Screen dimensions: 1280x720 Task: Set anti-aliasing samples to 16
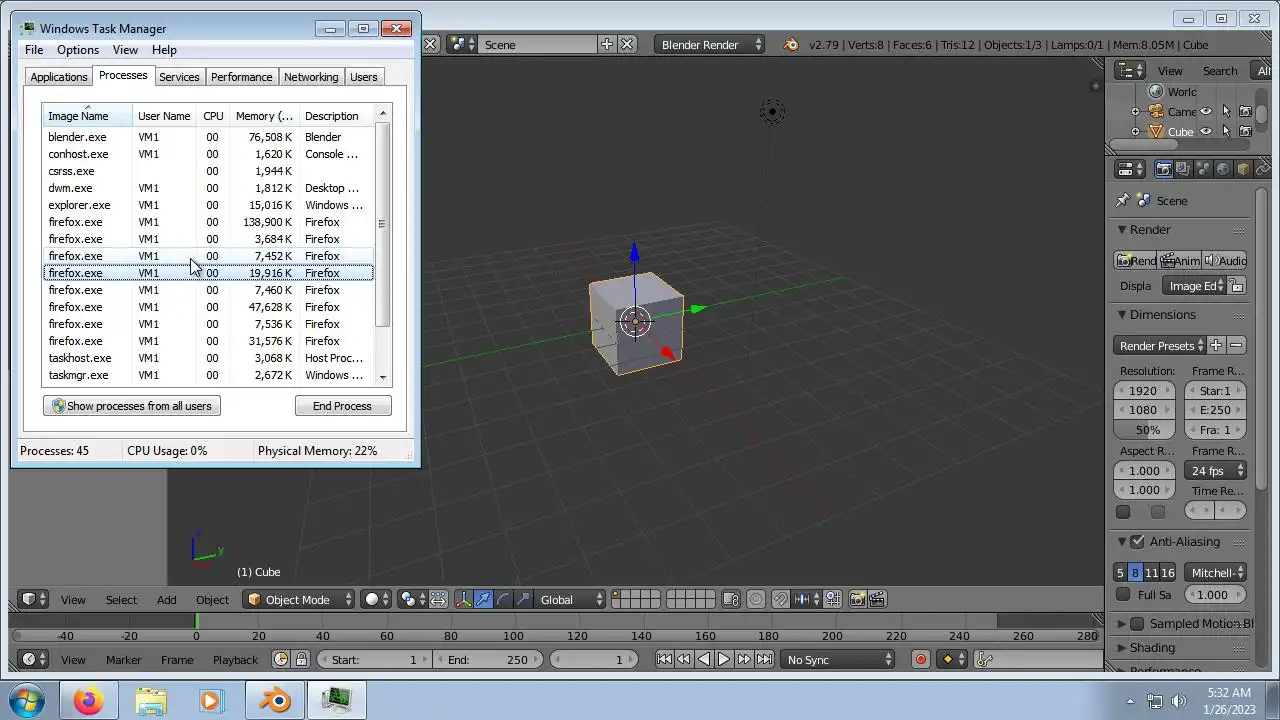1167,573
